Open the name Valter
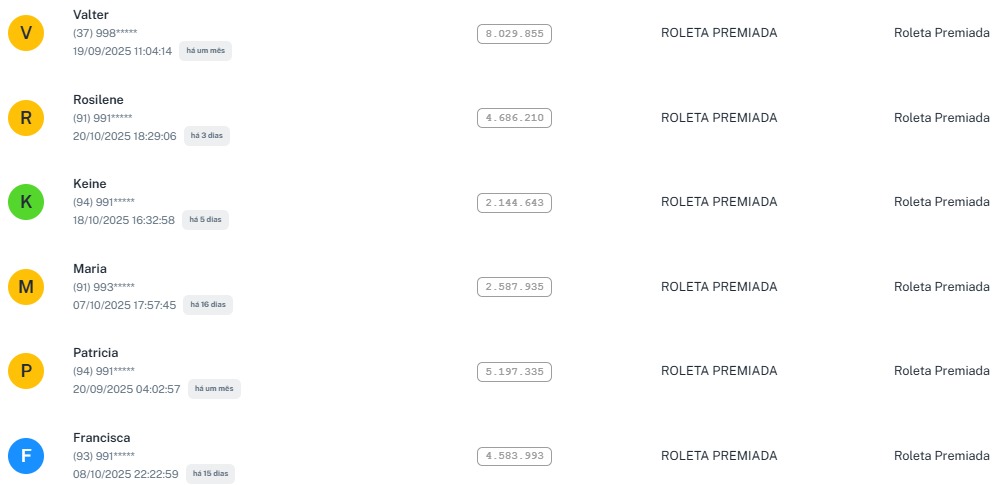This screenshot has width=1007, height=485. coord(91,15)
